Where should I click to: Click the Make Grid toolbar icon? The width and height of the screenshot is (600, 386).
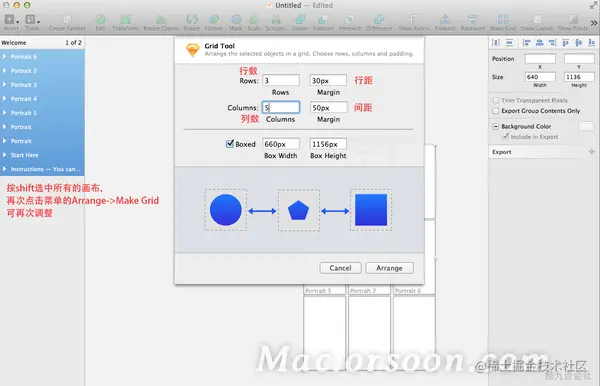(503, 20)
